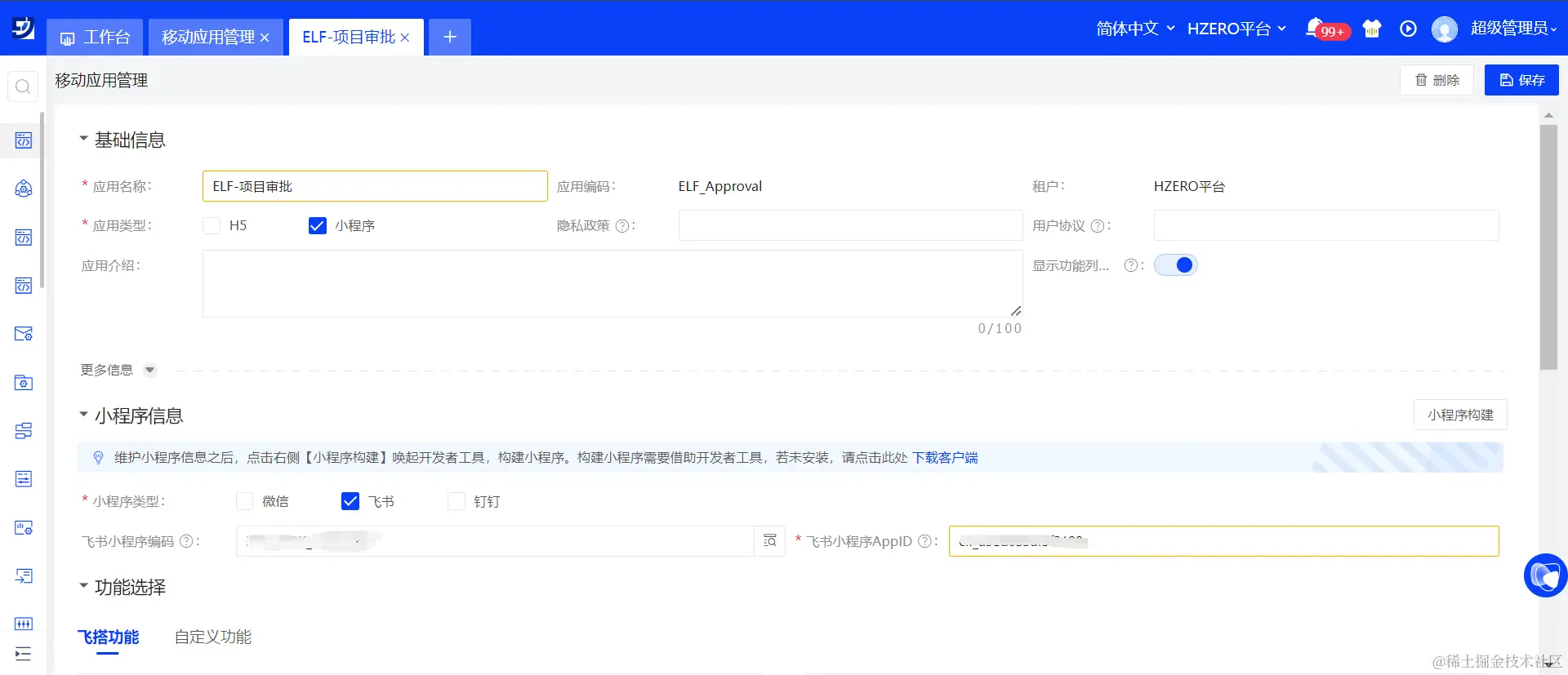Check the H5 application type checkbox
The image size is (1568, 675).
(x=212, y=225)
